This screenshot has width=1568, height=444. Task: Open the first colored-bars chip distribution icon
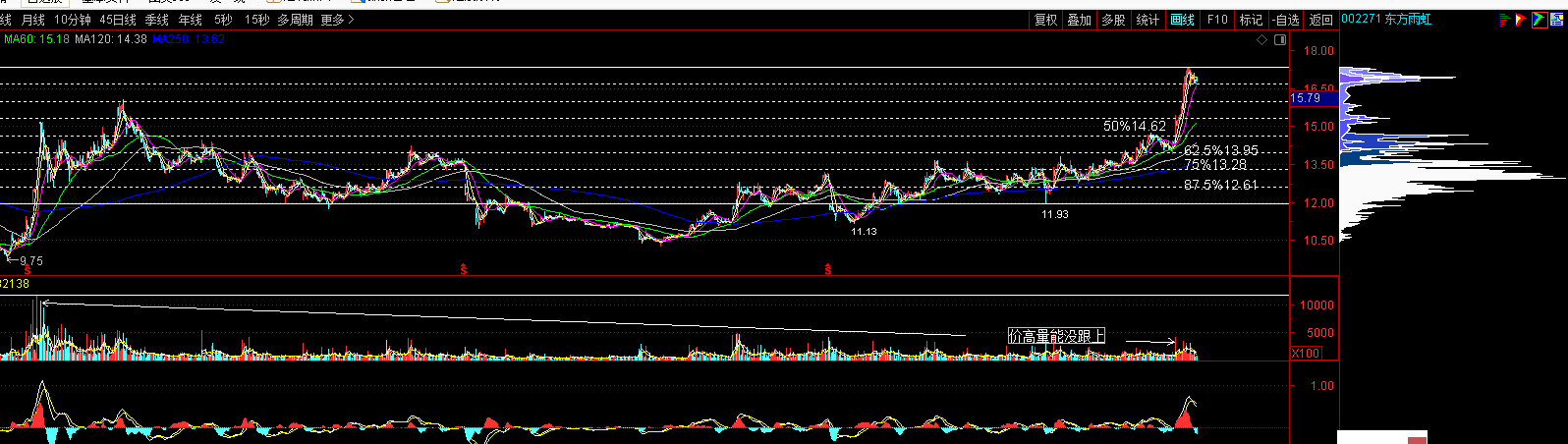[1504, 20]
